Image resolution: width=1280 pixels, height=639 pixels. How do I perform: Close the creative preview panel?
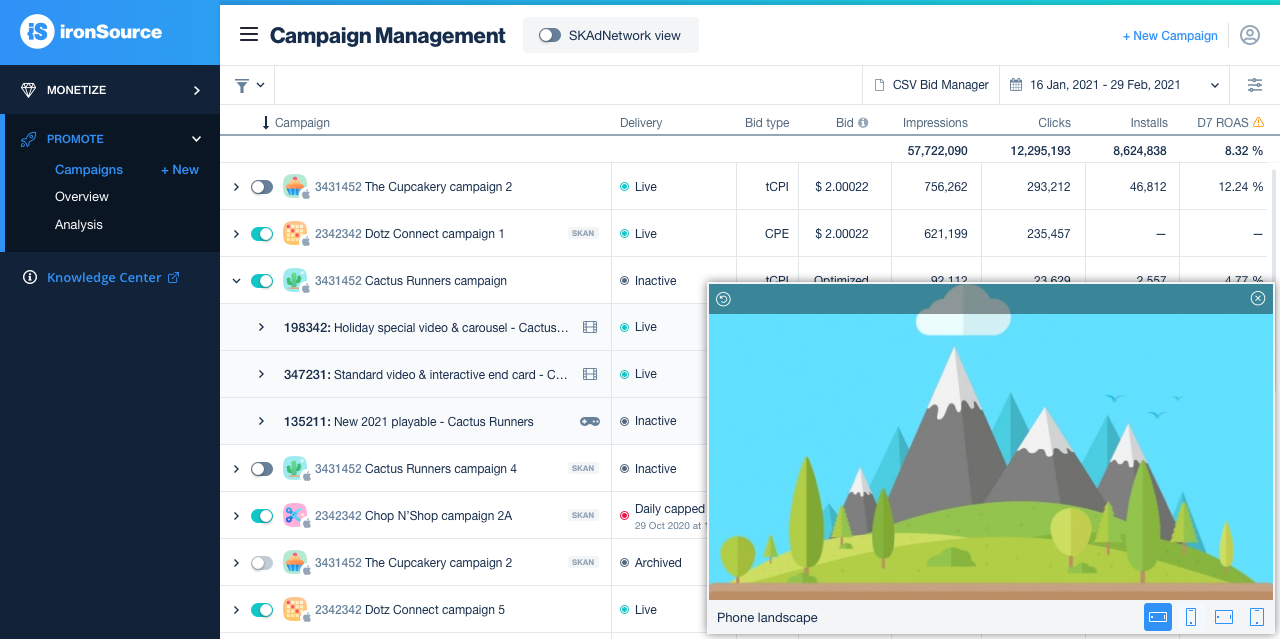pyautogui.click(x=1258, y=298)
